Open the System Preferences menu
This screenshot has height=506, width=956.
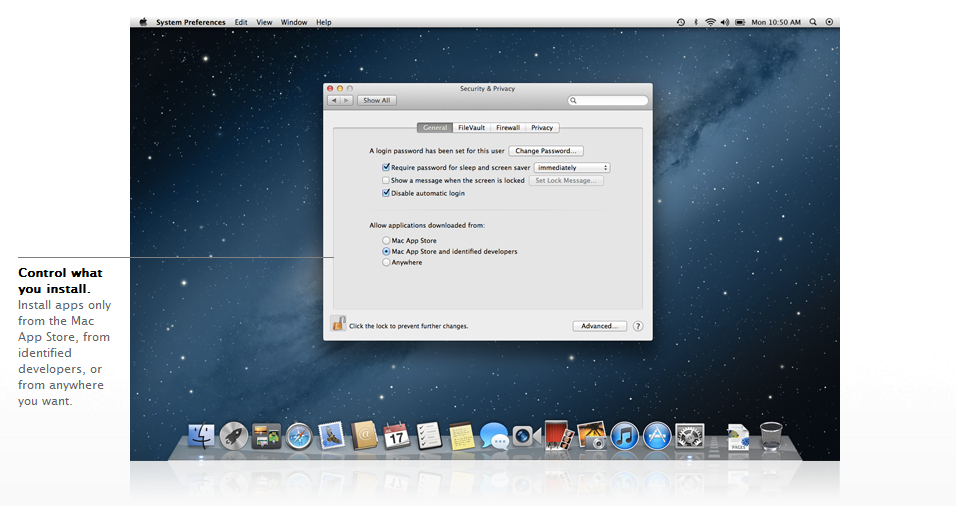pyautogui.click(x=190, y=22)
